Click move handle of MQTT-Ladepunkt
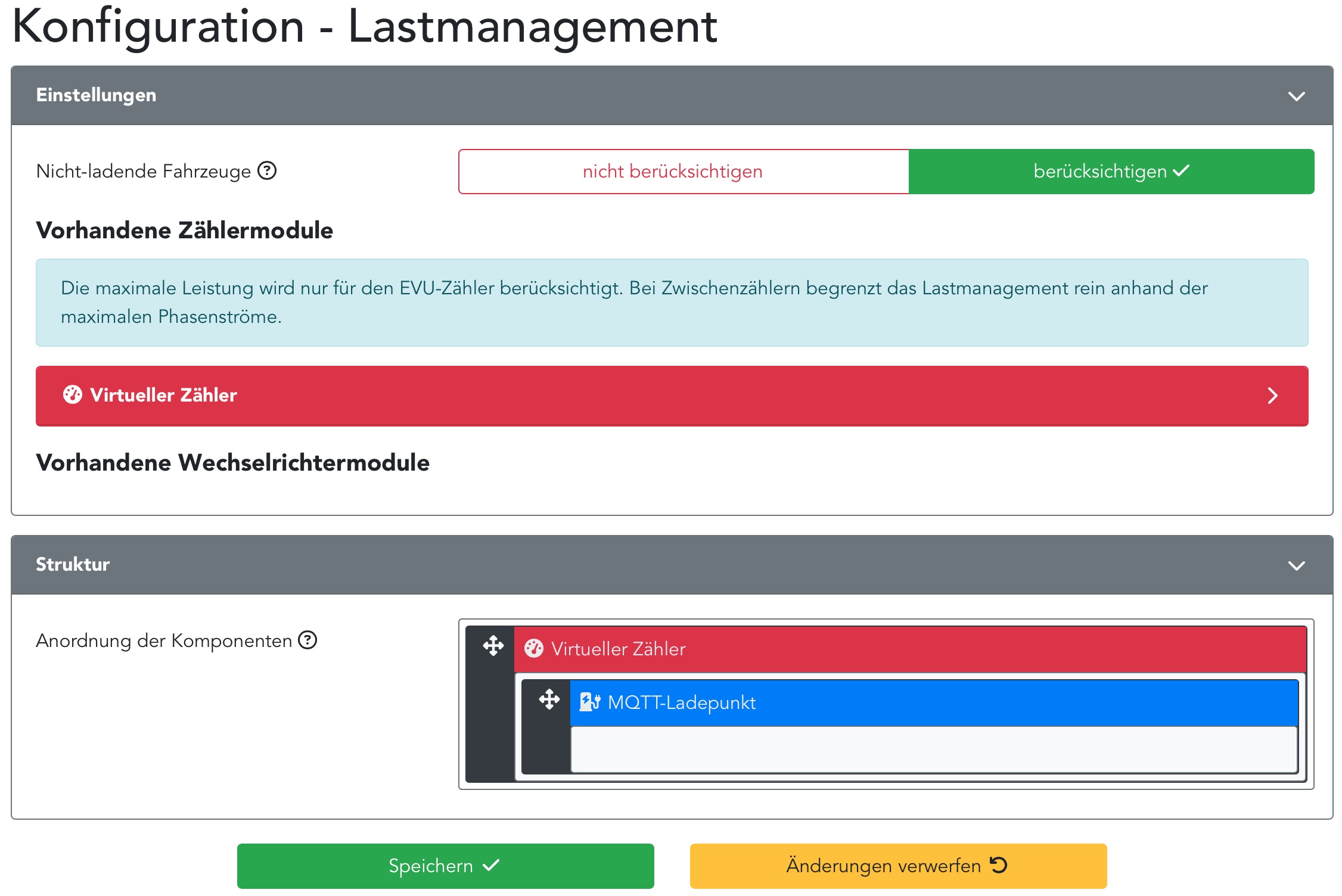 click(549, 699)
